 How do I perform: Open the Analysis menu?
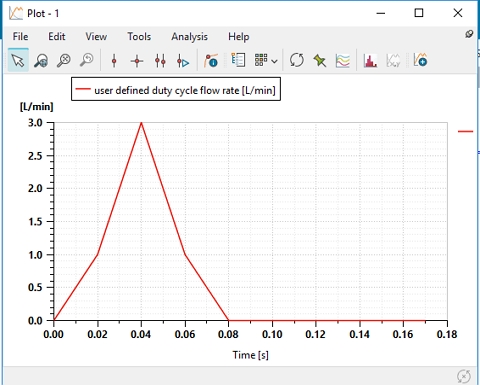(189, 37)
